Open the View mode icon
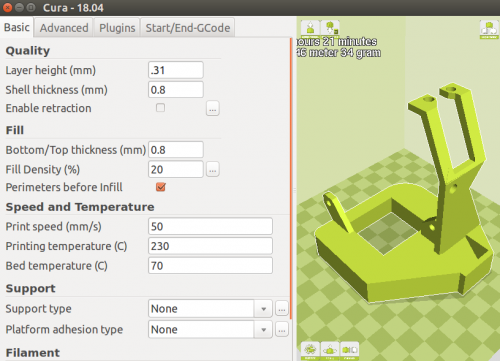Screen dimensions: 500x361 [x=489, y=29]
